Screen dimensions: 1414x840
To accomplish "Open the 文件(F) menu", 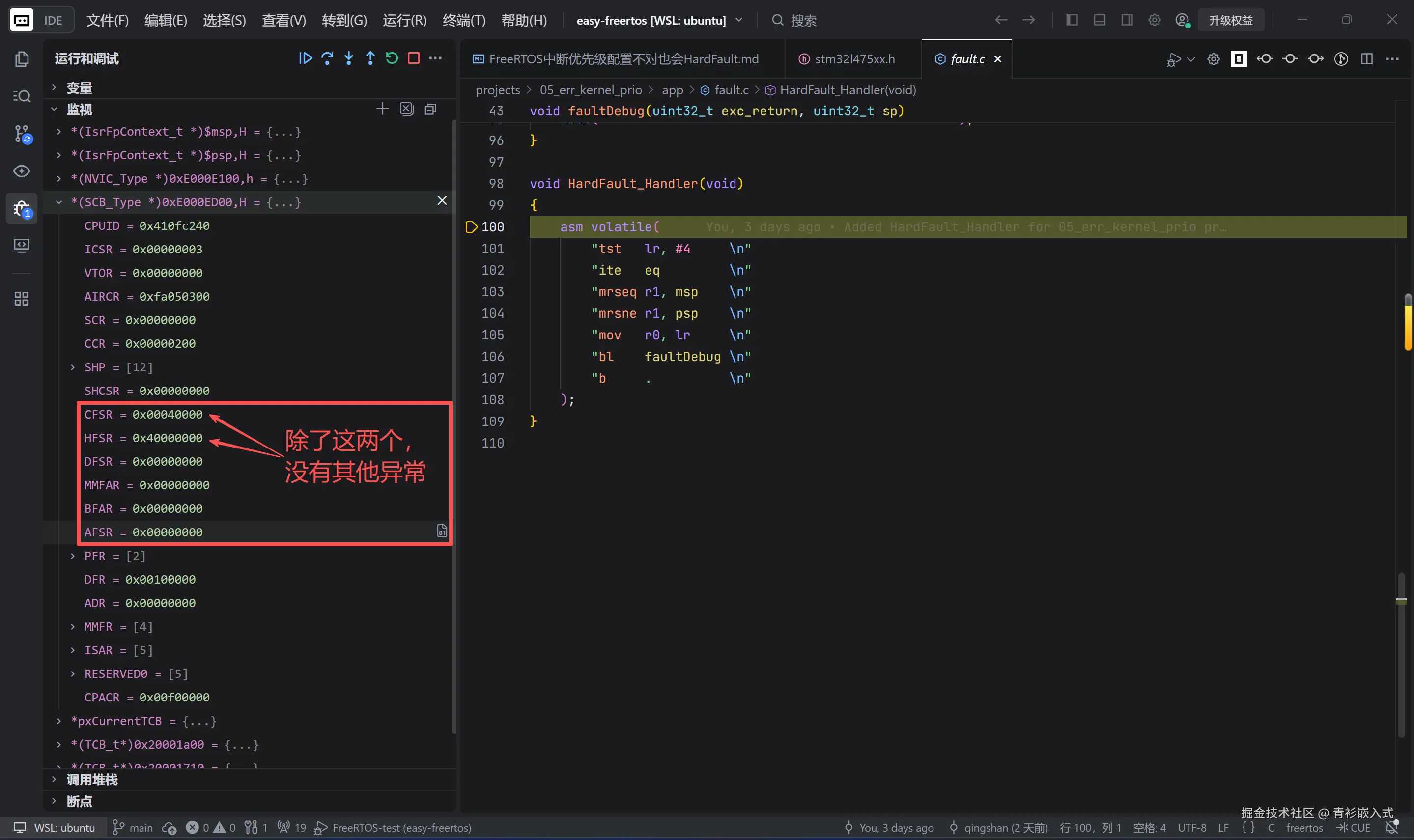I will 107,20.
